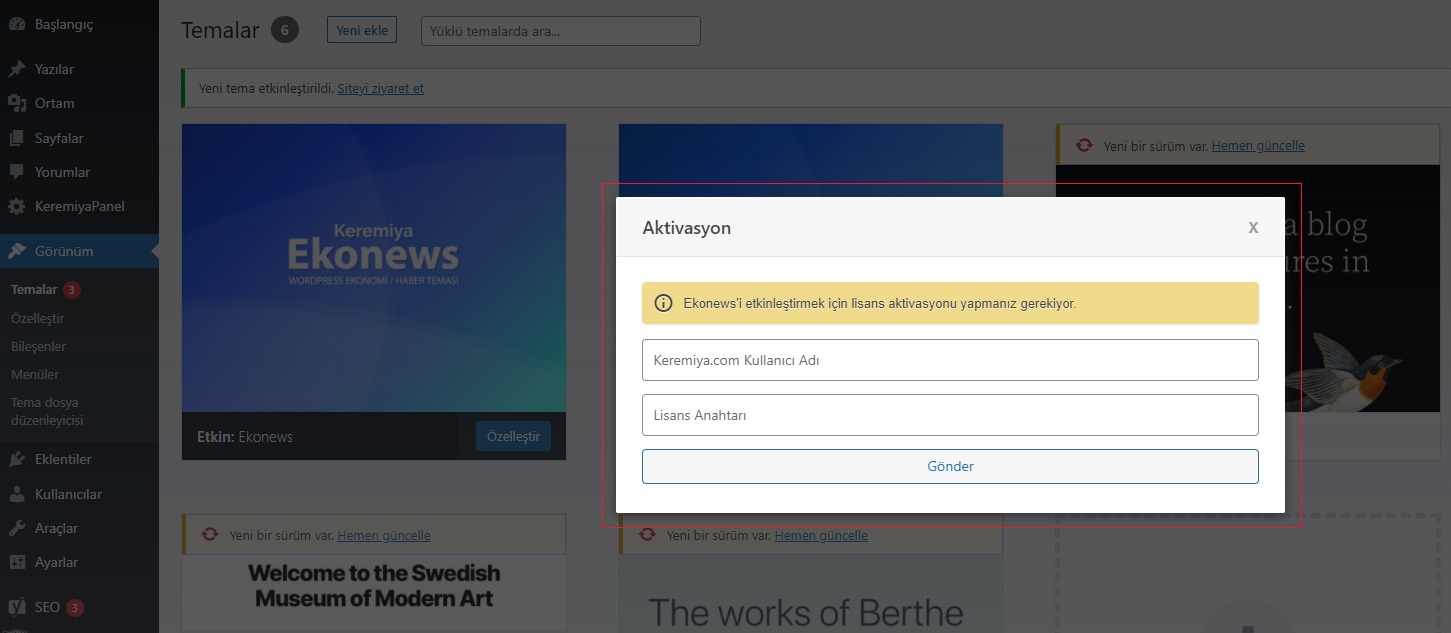Select the Görünüm menu item

tap(79, 251)
